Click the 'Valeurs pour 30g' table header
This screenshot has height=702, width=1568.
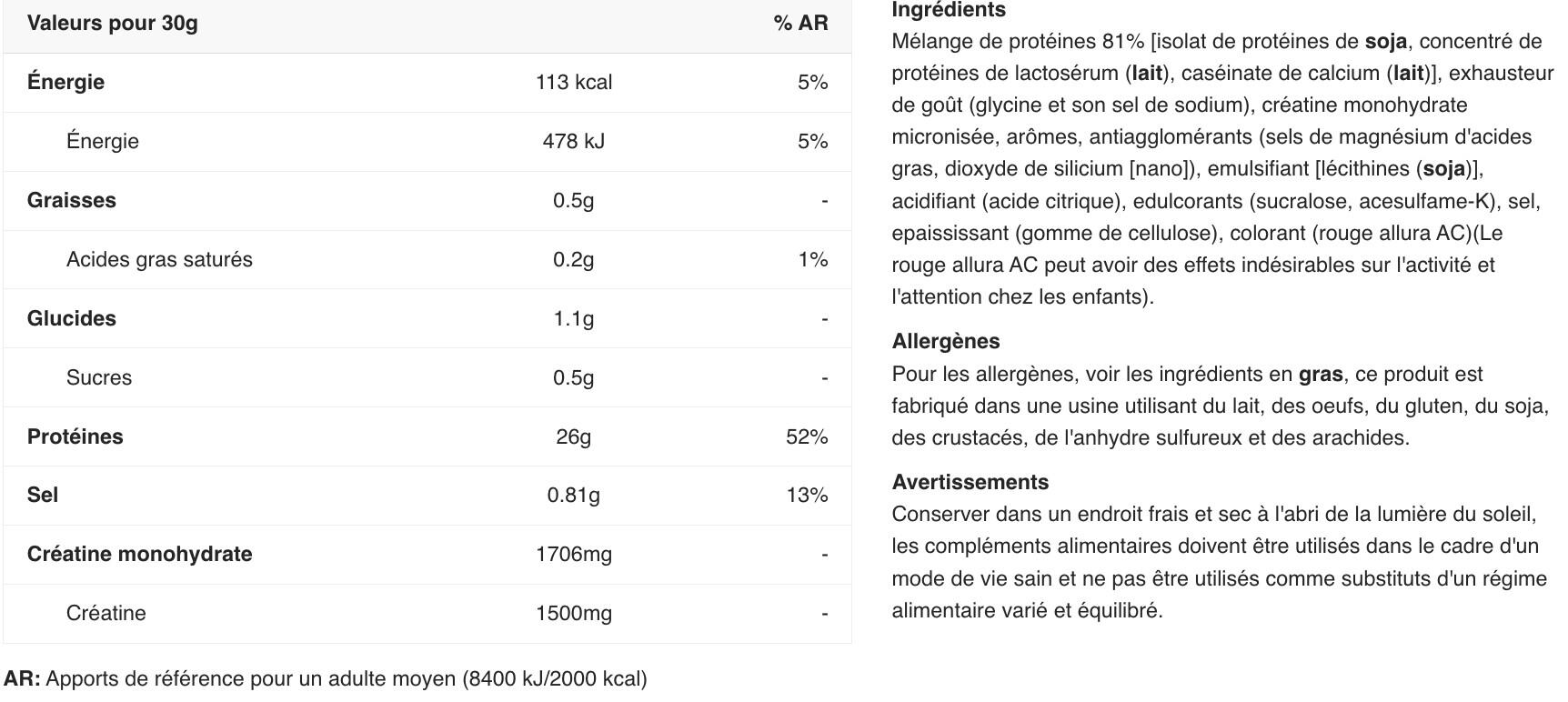(x=112, y=24)
